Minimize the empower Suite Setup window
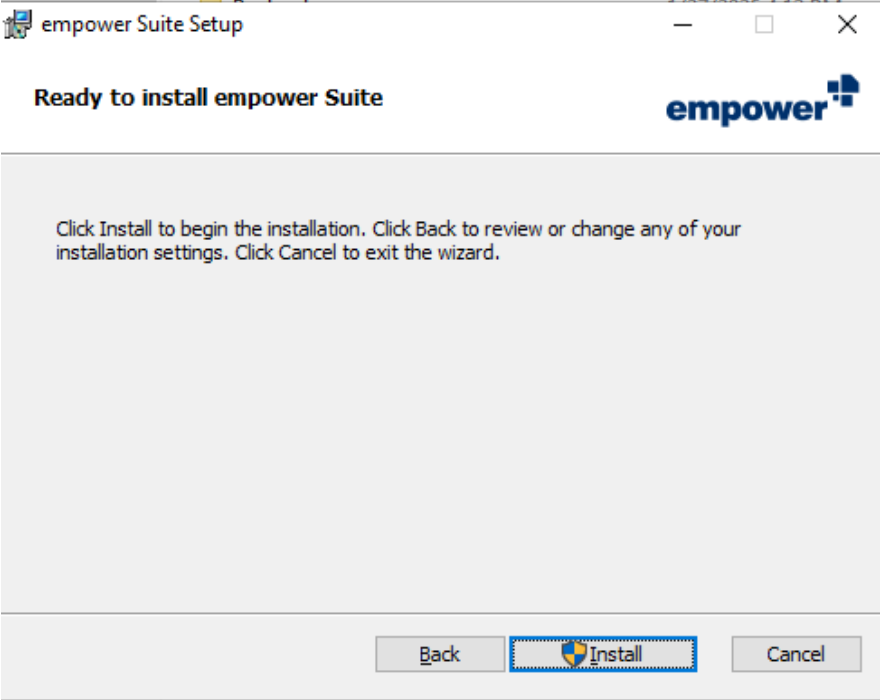881x700 pixels. click(682, 25)
